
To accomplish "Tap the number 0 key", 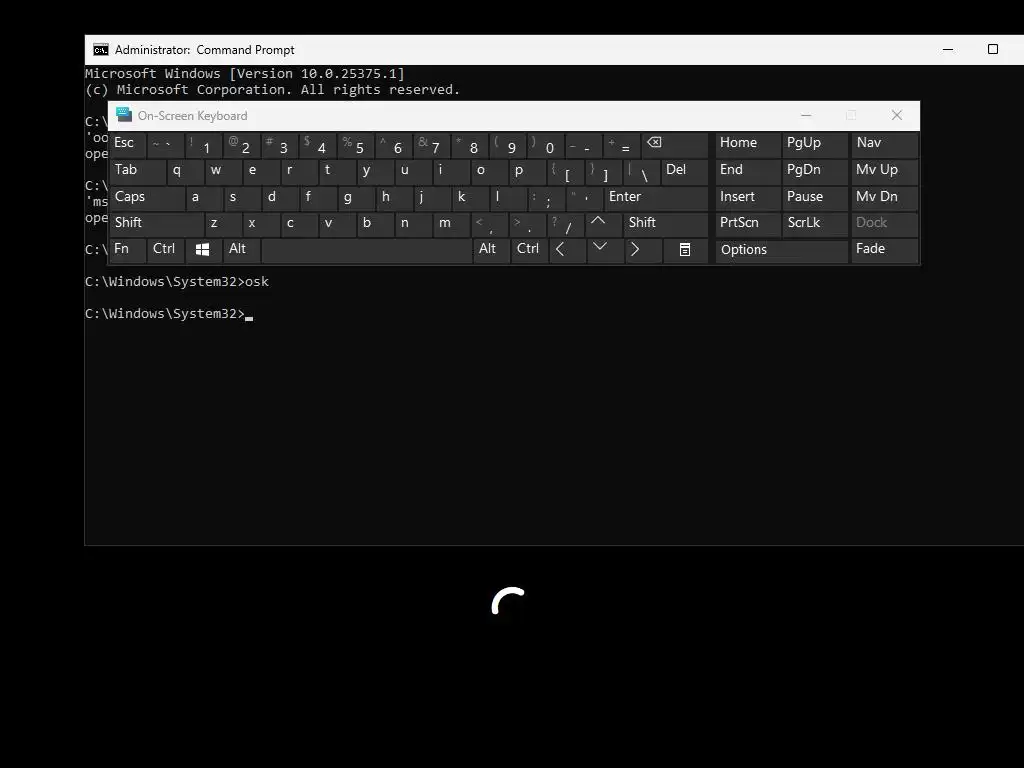I will (546, 145).
